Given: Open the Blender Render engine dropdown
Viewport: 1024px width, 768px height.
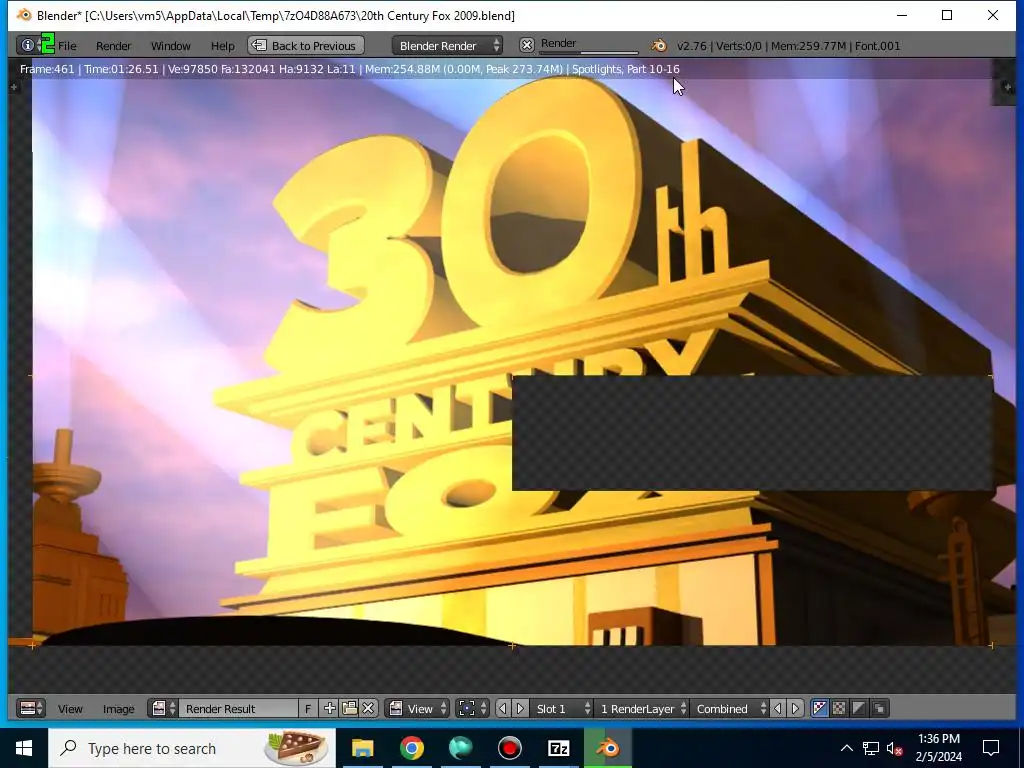Looking at the screenshot, I should point(447,46).
